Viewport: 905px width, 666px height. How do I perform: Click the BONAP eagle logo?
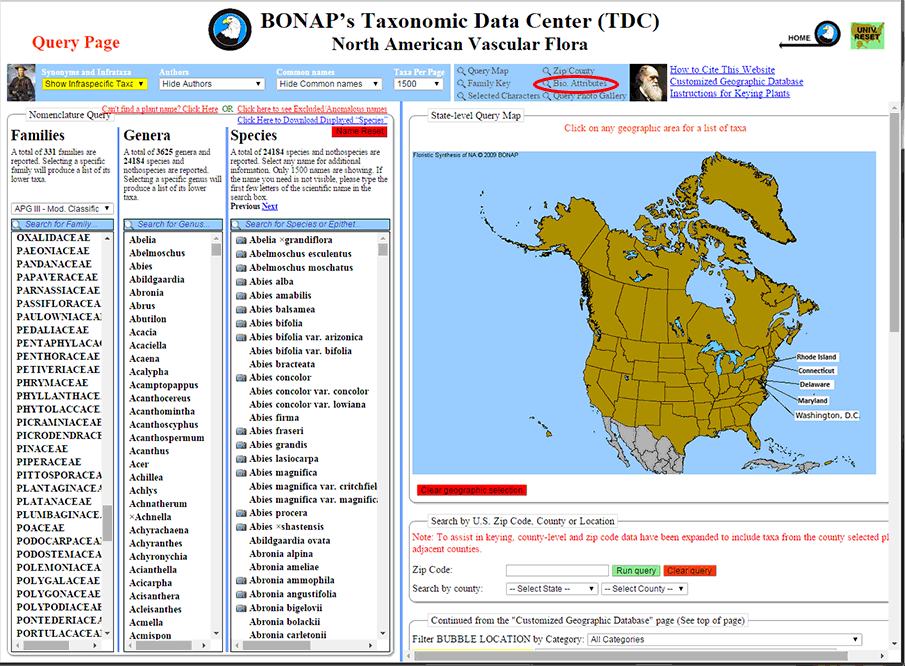pos(230,30)
